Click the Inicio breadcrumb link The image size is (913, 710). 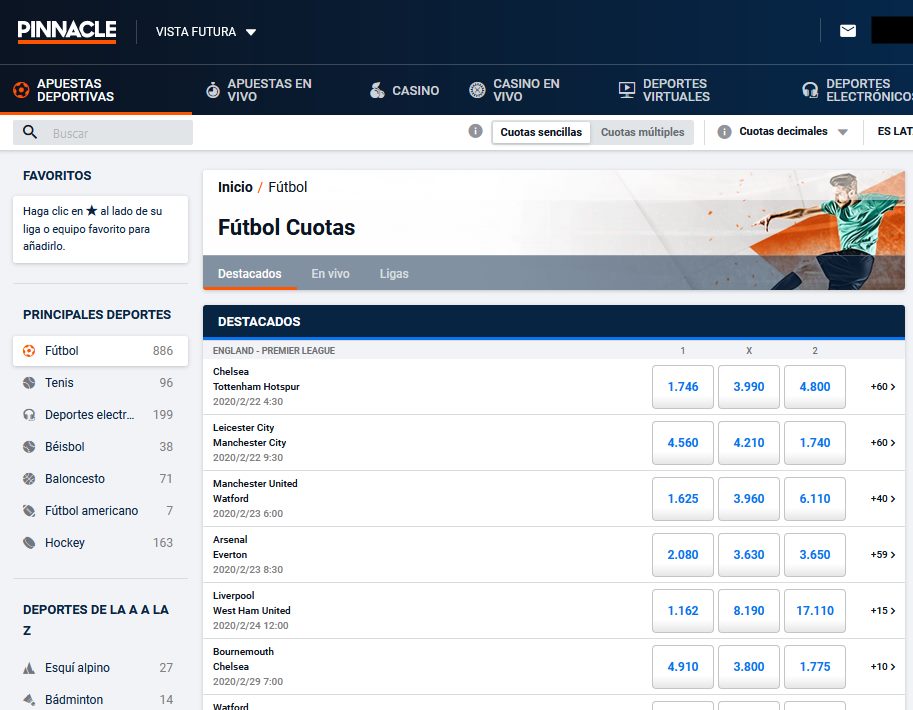[235, 187]
